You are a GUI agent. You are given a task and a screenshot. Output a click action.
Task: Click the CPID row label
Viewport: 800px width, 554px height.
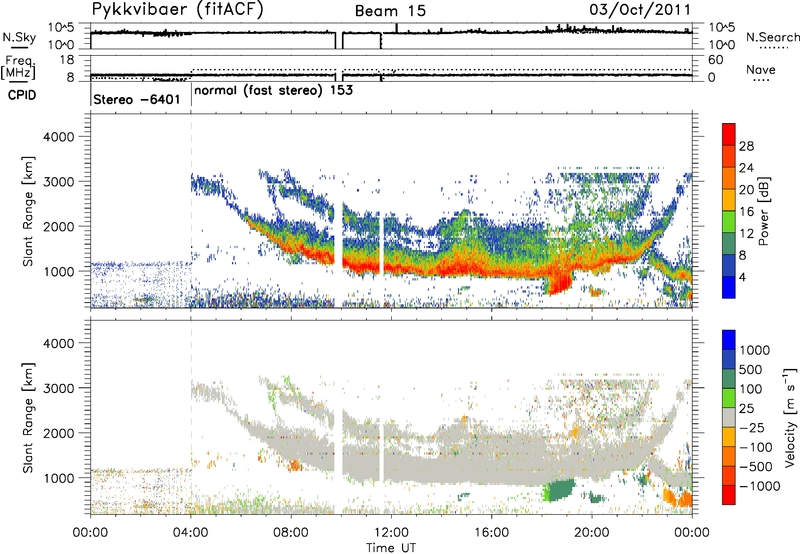coord(21,95)
